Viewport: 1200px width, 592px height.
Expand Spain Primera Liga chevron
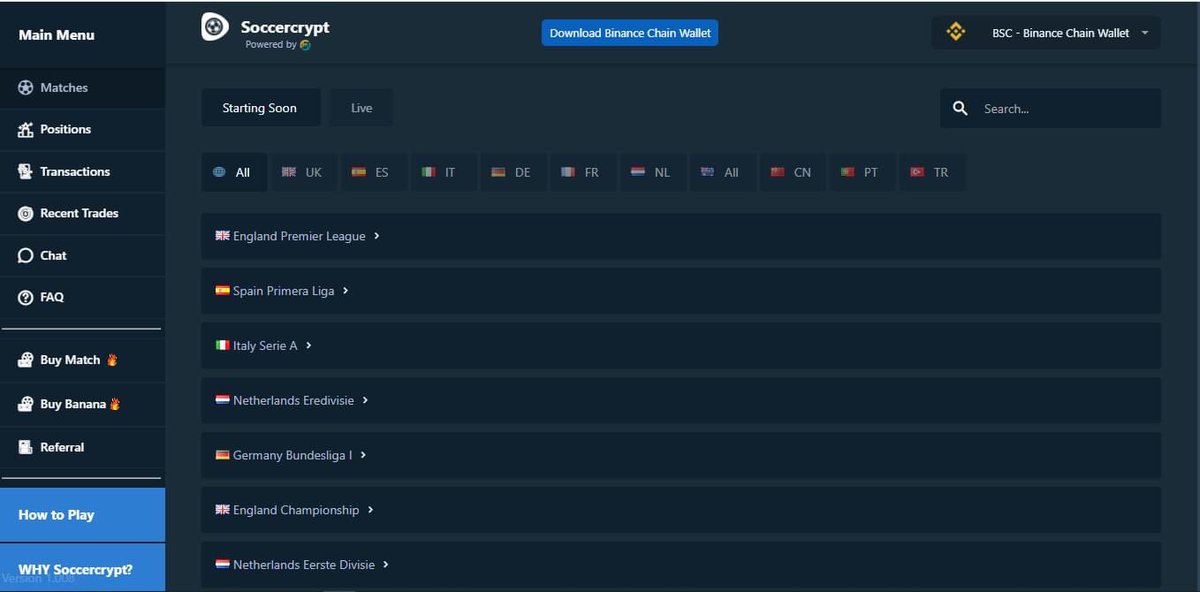pyautogui.click(x=346, y=291)
